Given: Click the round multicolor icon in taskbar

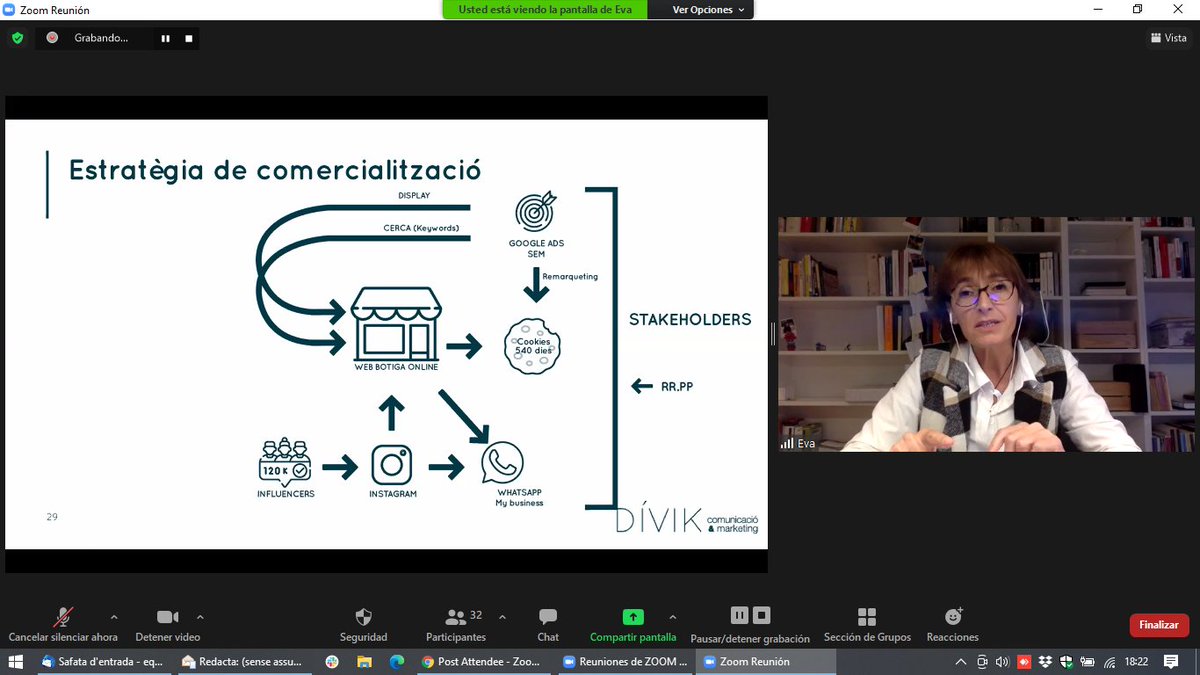Looking at the screenshot, I should click(x=332, y=662).
